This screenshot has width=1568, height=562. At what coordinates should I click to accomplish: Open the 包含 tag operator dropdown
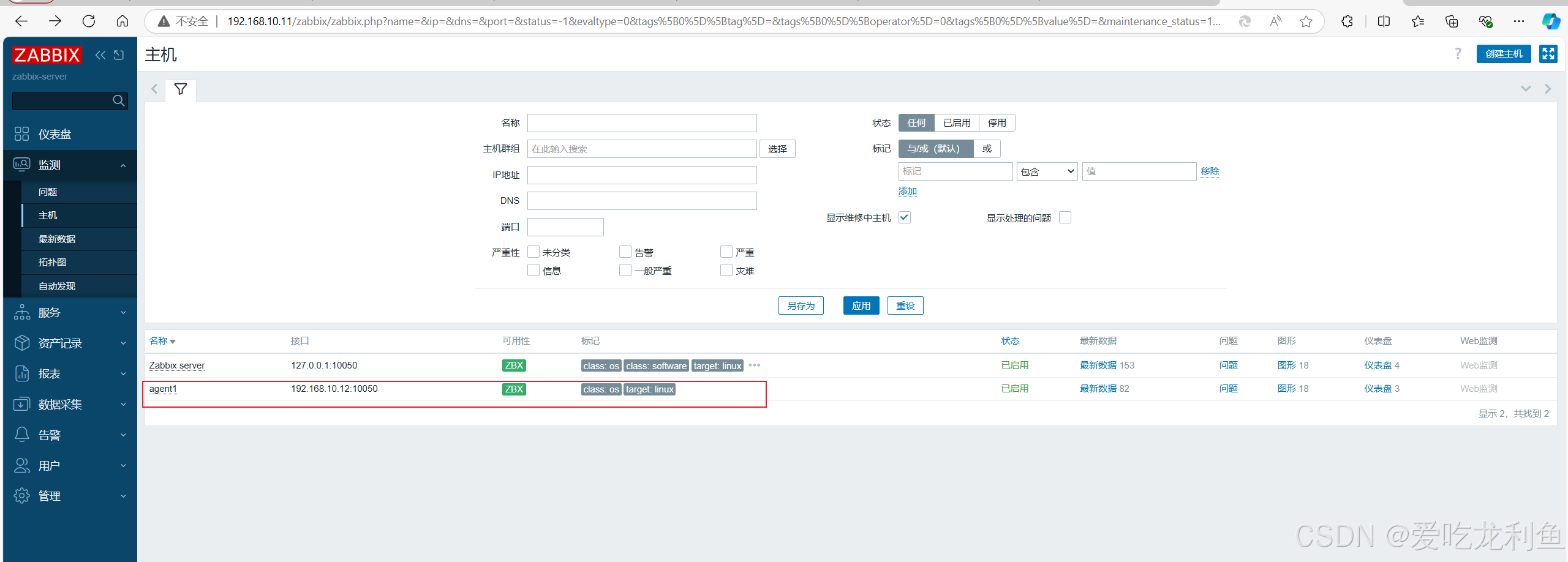(x=1047, y=171)
